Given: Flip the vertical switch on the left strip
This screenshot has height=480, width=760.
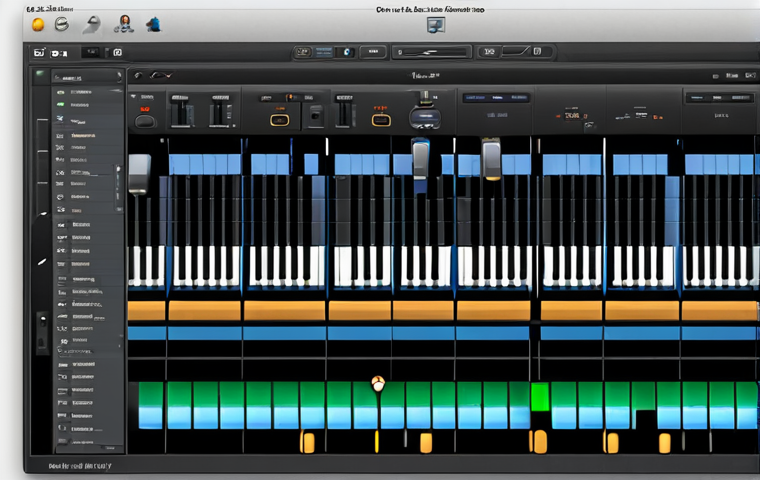Looking at the screenshot, I should tap(43, 333).
